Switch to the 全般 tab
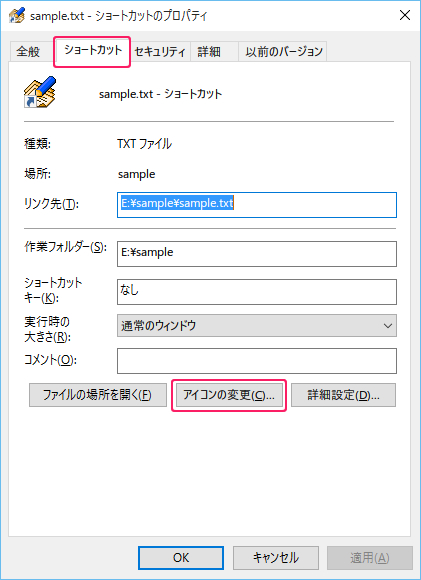Screen dimensions: 421x580 tap(28, 51)
